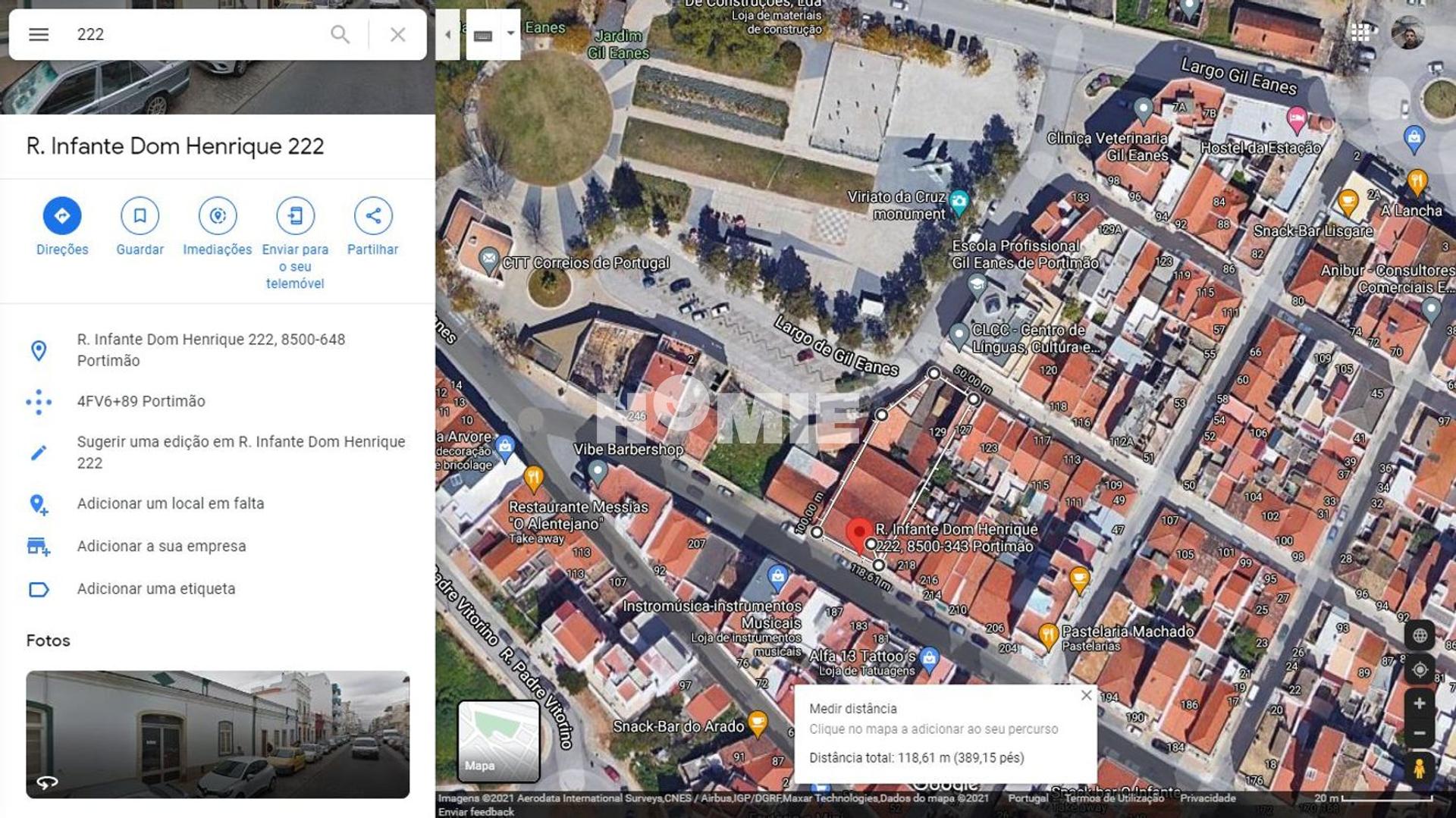This screenshot has width=1456, height=818.
Task: Save place with Guardar icon
Action: click(x=140, y=216)
